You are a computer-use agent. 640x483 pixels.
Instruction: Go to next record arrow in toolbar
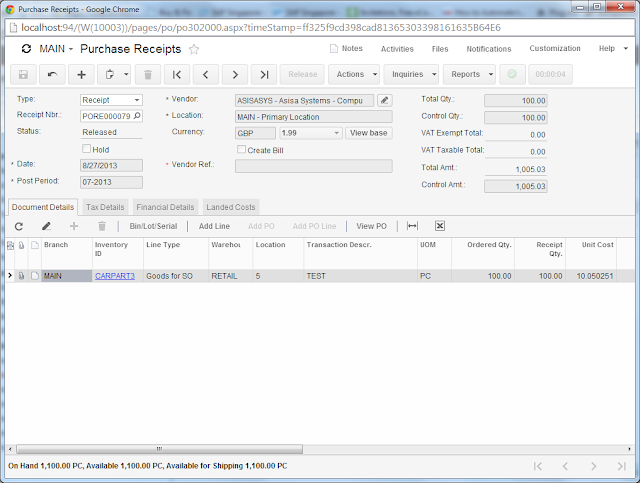point(235,74)
